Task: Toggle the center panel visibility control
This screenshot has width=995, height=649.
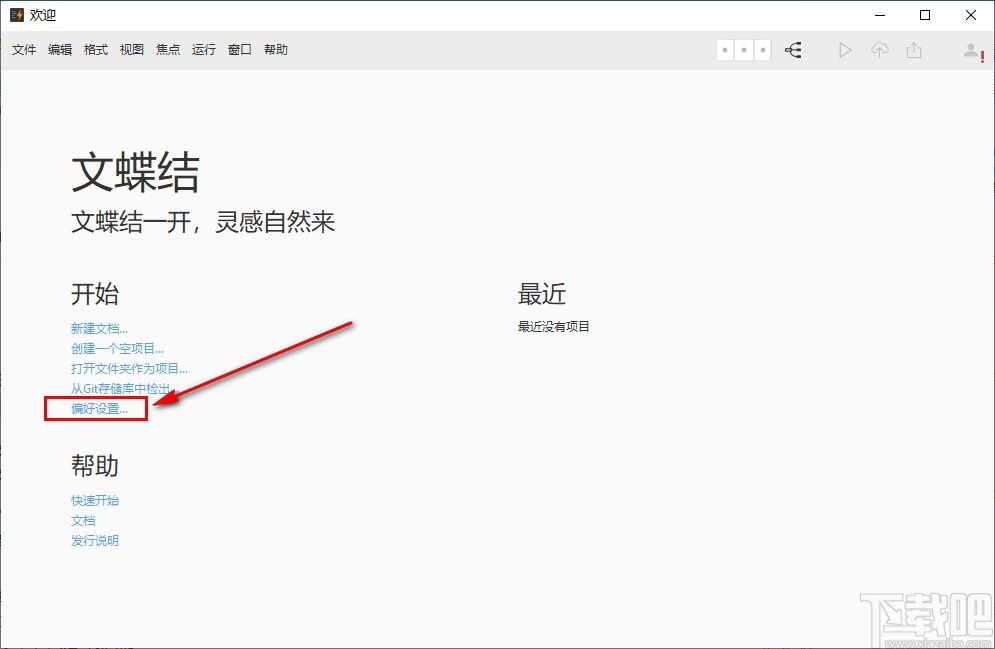Action: pyautogui.click(x=744, y=49)
